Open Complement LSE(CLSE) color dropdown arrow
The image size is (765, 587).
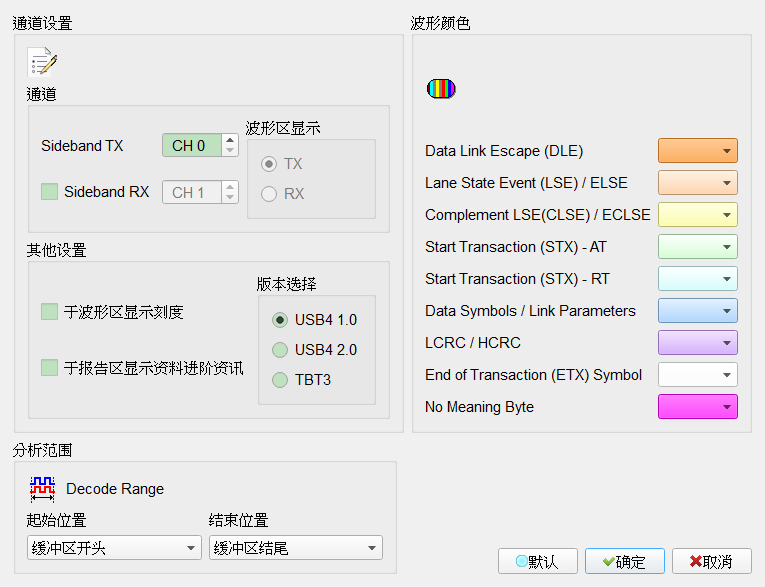coord(726,215)
